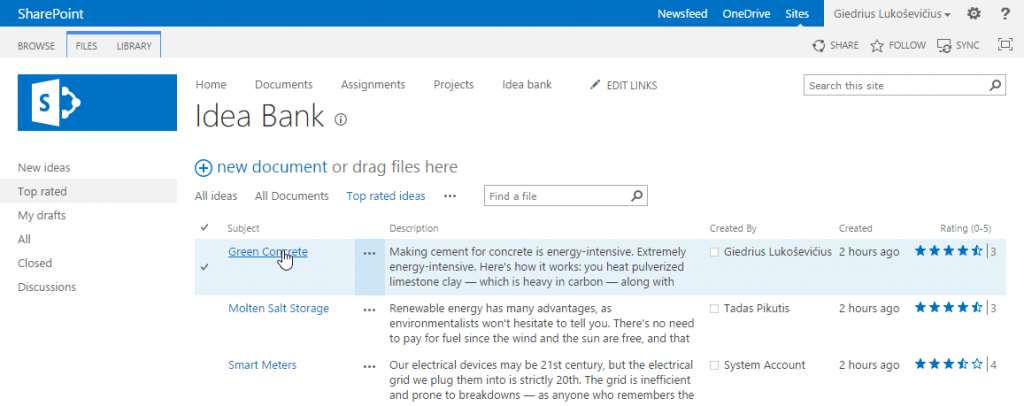Tick the presence box beside System Account

tap(714, 366)
